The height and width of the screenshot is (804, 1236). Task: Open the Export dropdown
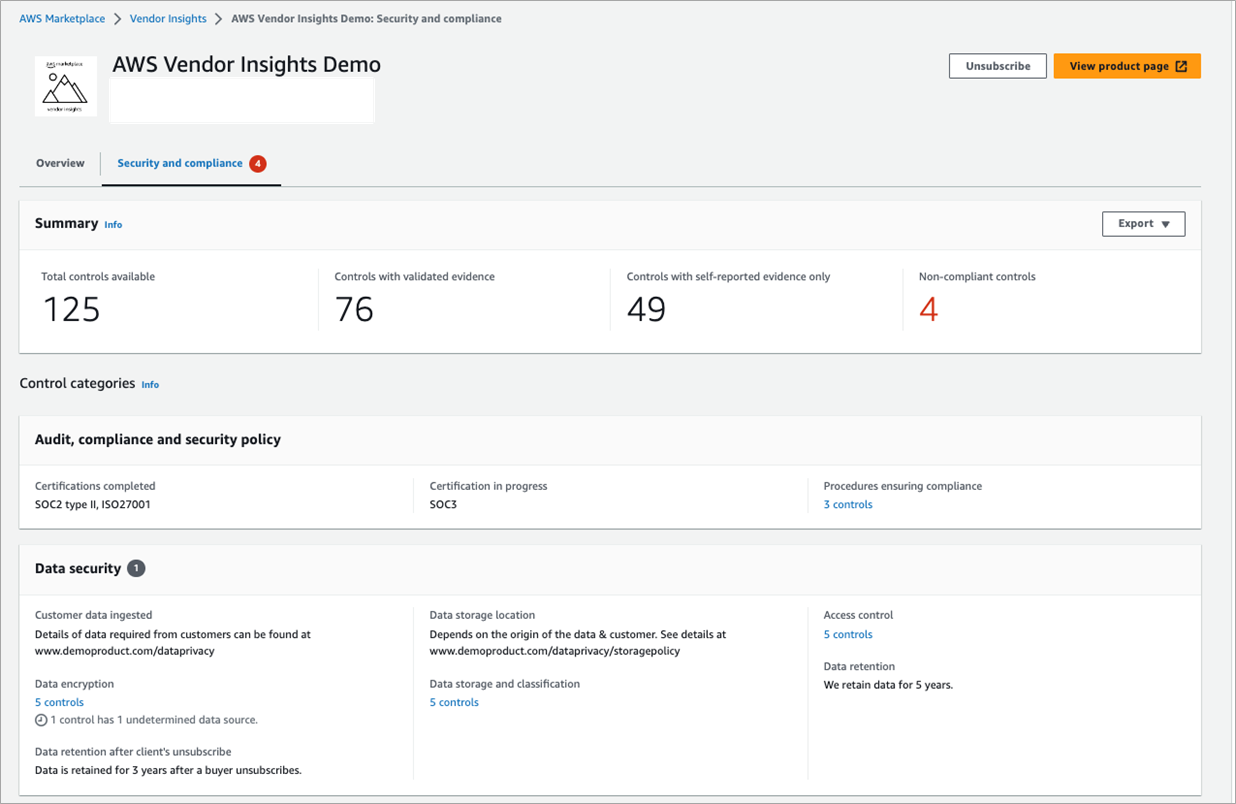(1143, 224)
